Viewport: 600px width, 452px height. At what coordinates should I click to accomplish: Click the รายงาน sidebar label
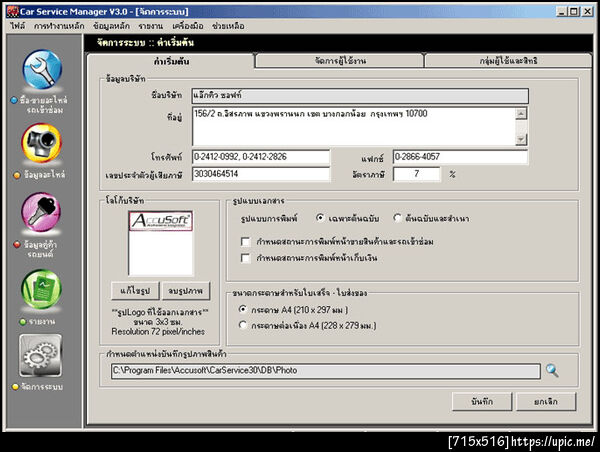click(41, 321)
